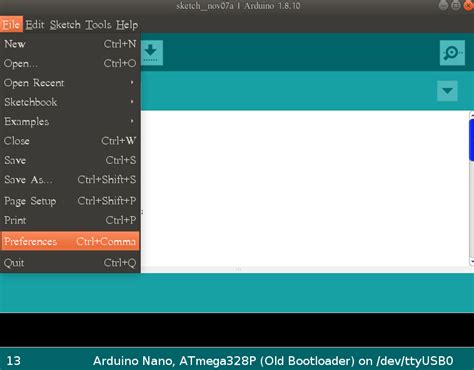This screenshot has height=370, width=474.
Task: Choose New from the File menu
Action: click(70, 44)
